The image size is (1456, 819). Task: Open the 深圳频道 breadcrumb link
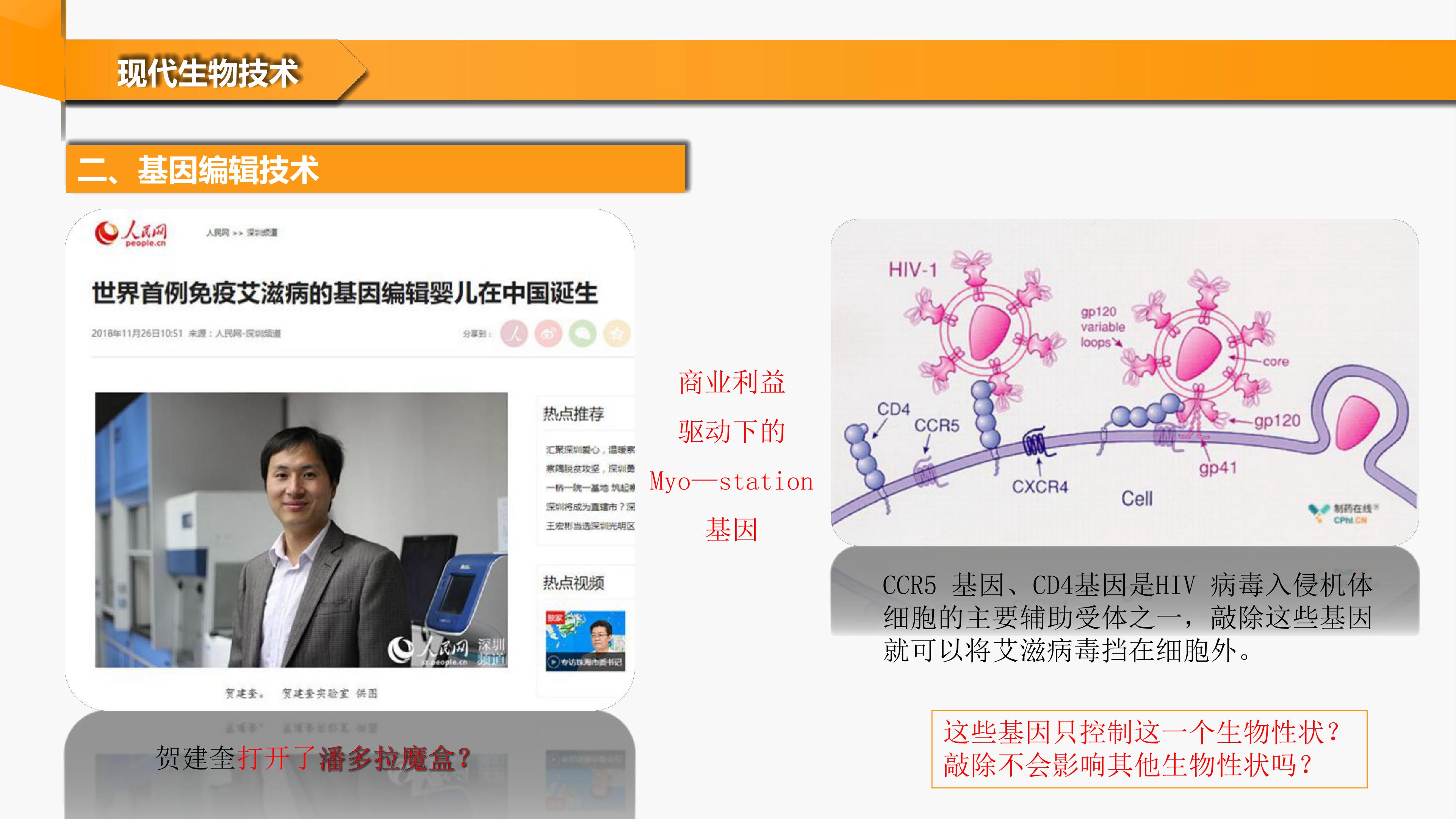pos(262,232)
